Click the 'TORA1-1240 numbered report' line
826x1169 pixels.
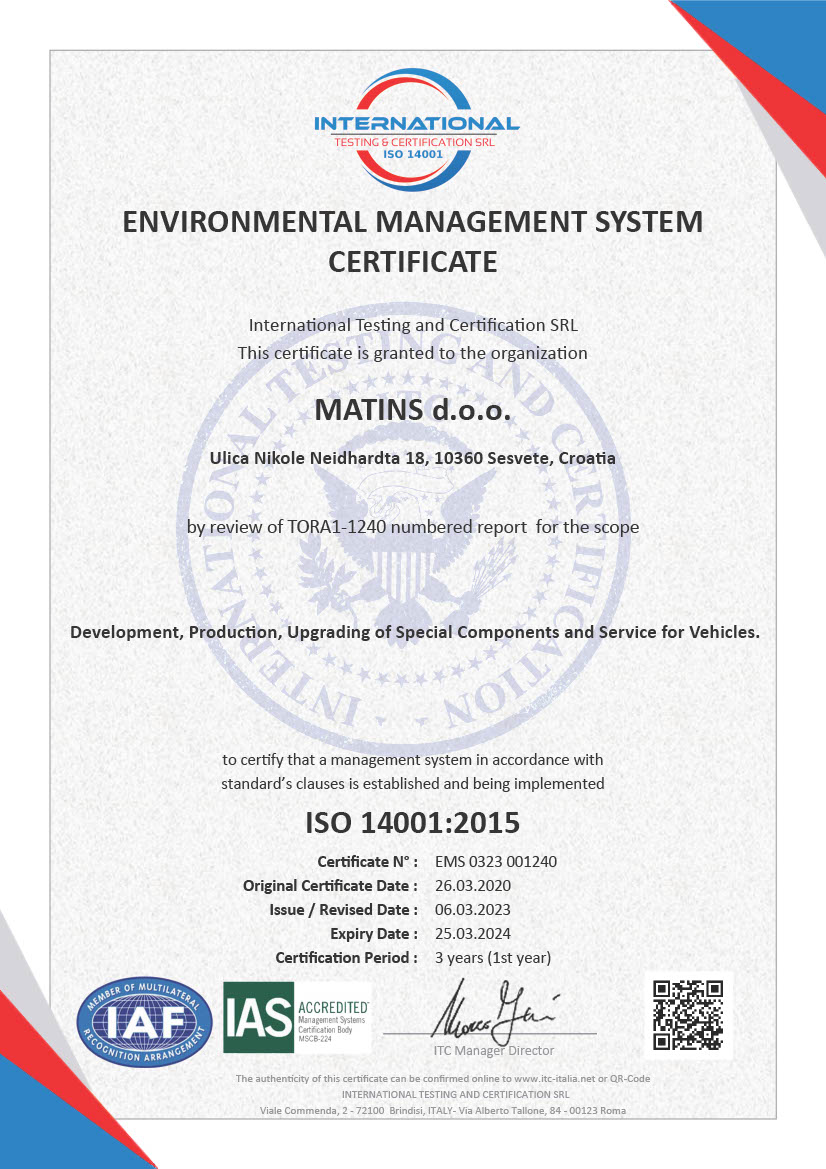pos(412,527)
